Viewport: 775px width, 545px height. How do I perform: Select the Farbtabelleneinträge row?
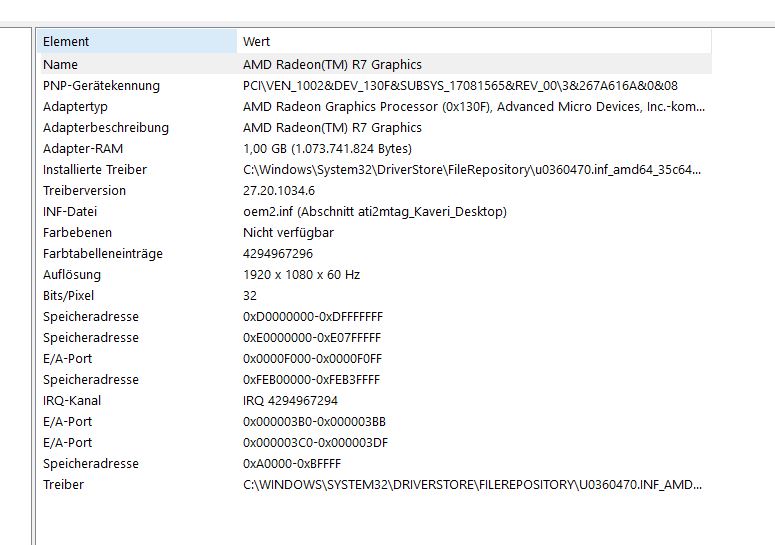click(x=103, y=253)
